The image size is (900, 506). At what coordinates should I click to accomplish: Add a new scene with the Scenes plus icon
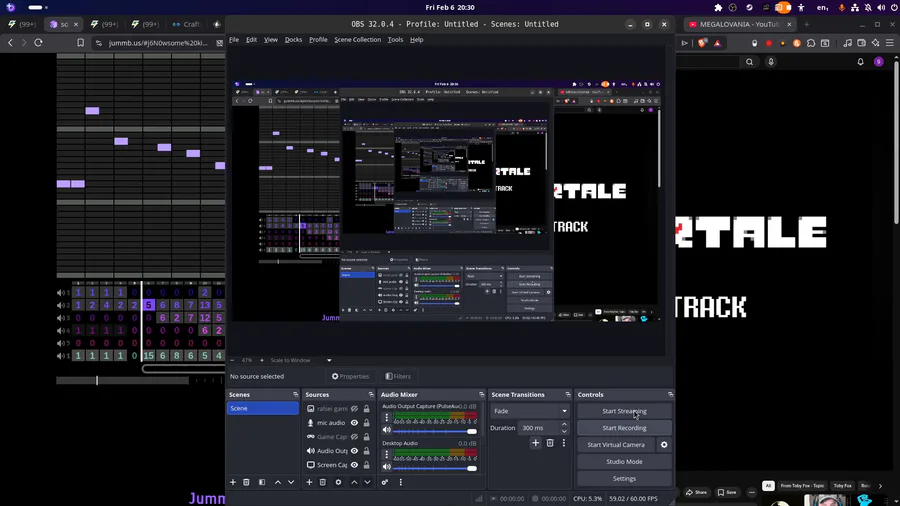233,482
